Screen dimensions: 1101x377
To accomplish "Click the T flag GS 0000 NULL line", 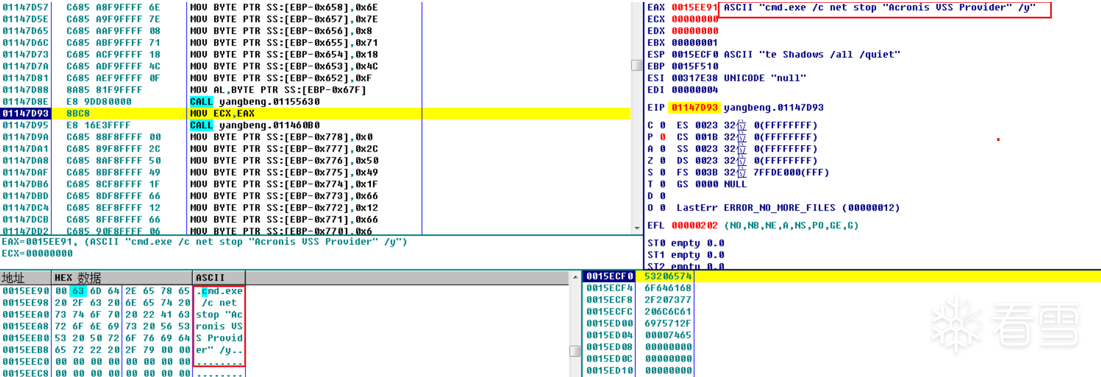I will (x=697, y=185).
